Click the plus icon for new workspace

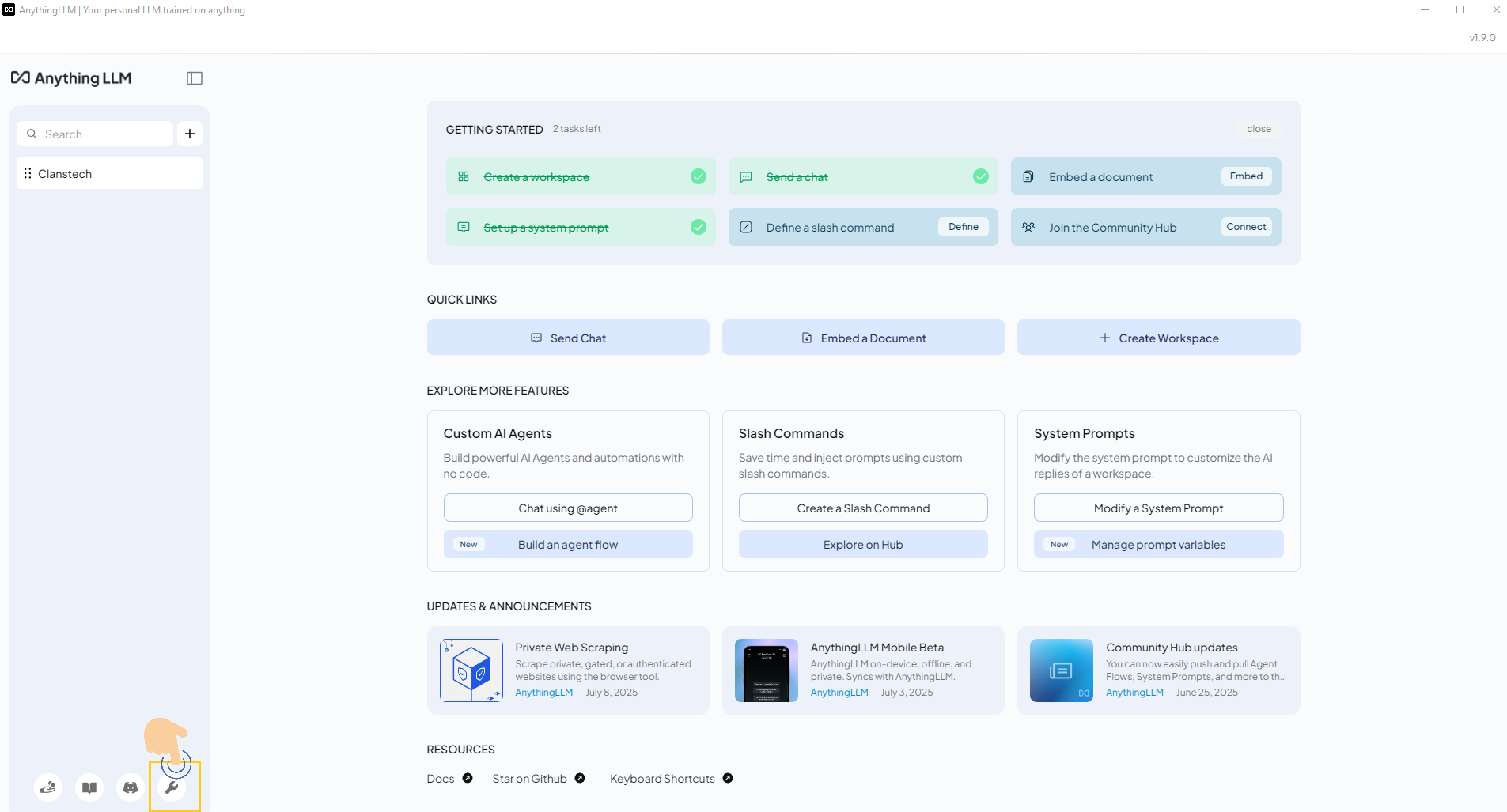coord(190,134)
